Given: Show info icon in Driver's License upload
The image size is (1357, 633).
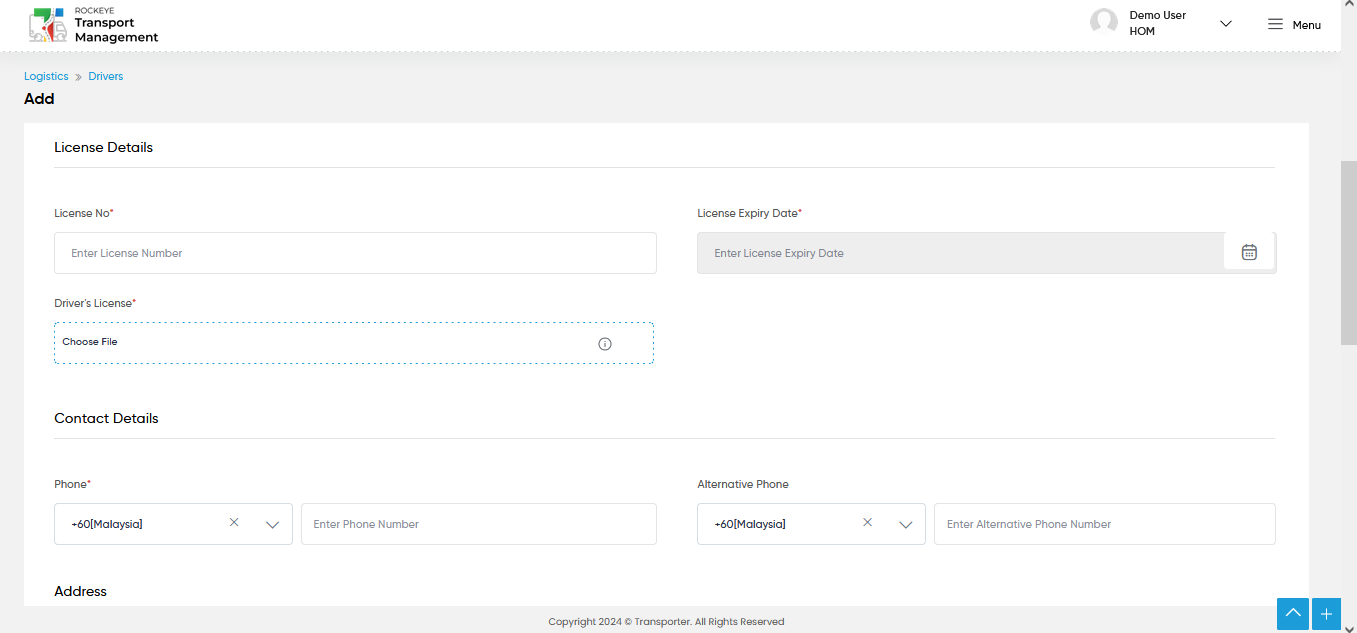Looking at the screenshot, I should (605, 344).
